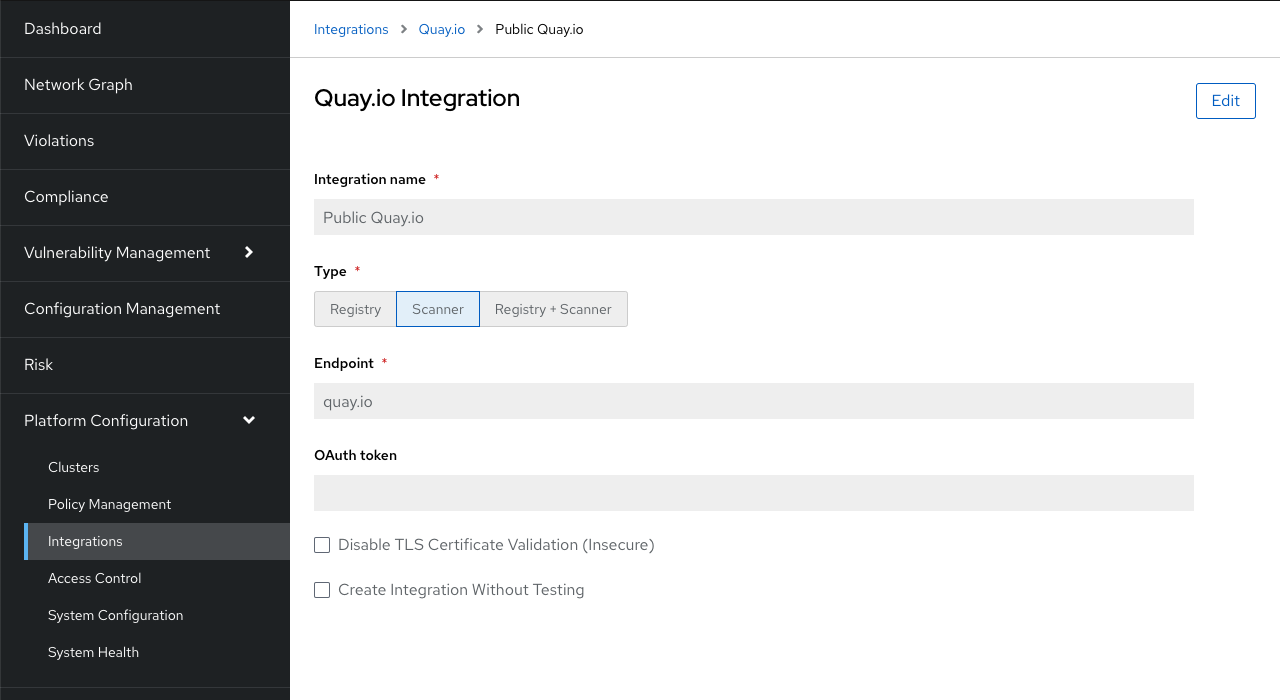Viewport: 1280px width, 700px height.
Task: Click the Quay.io Integration heading
Action: coord(417,98)
